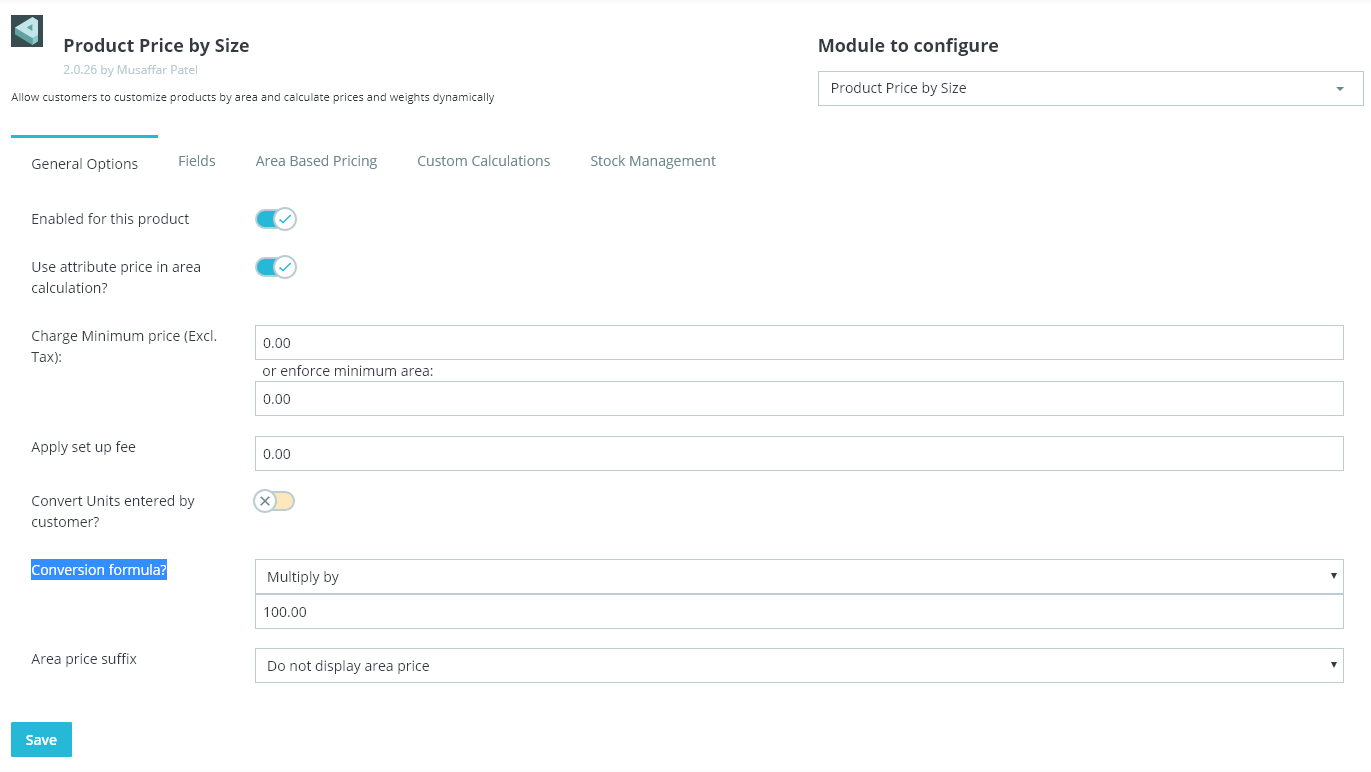
Task: Open the Area Based Pricing tab
Action: pos(316,161)
